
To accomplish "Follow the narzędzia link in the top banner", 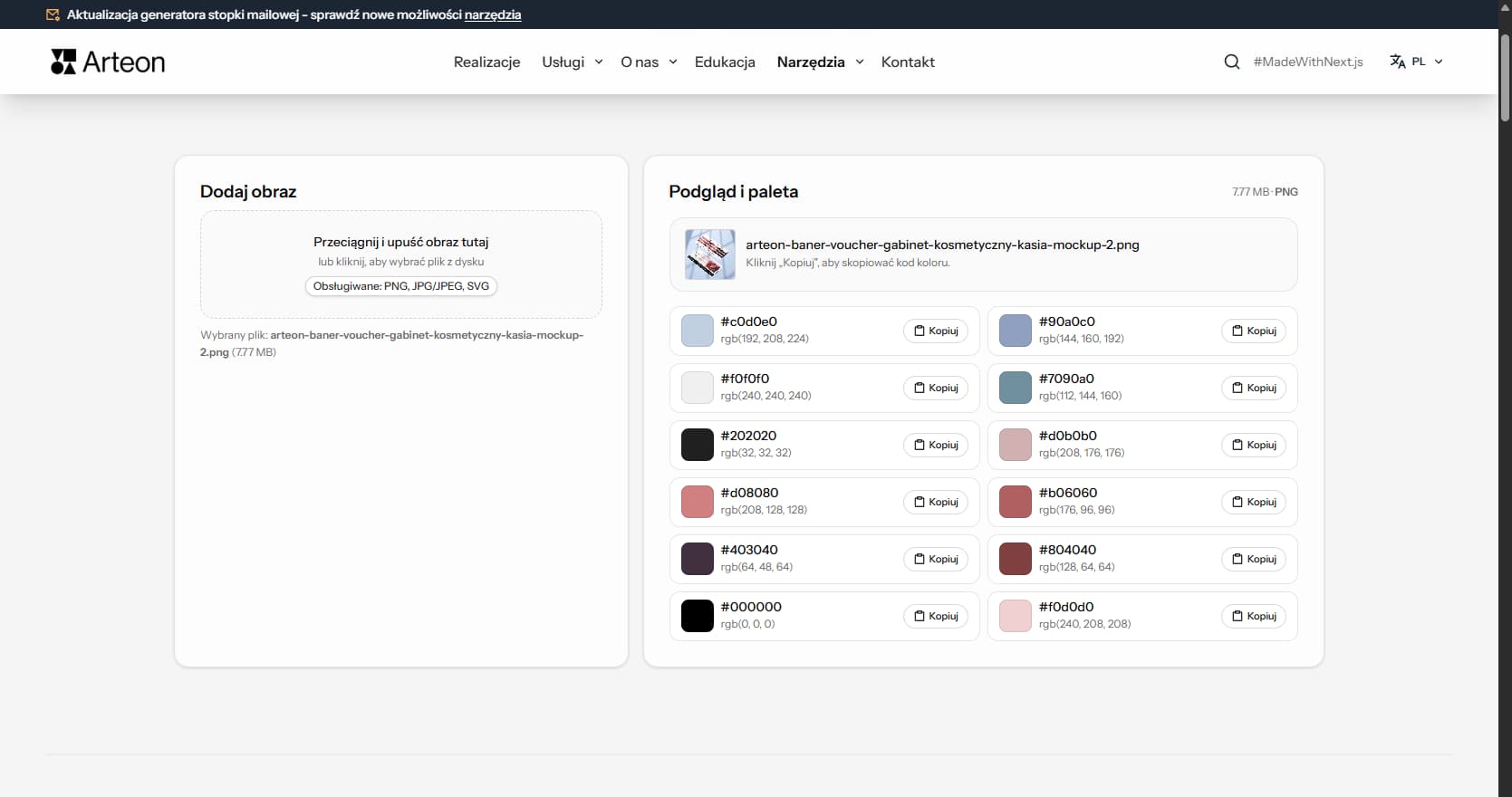I will click(493, 14).
